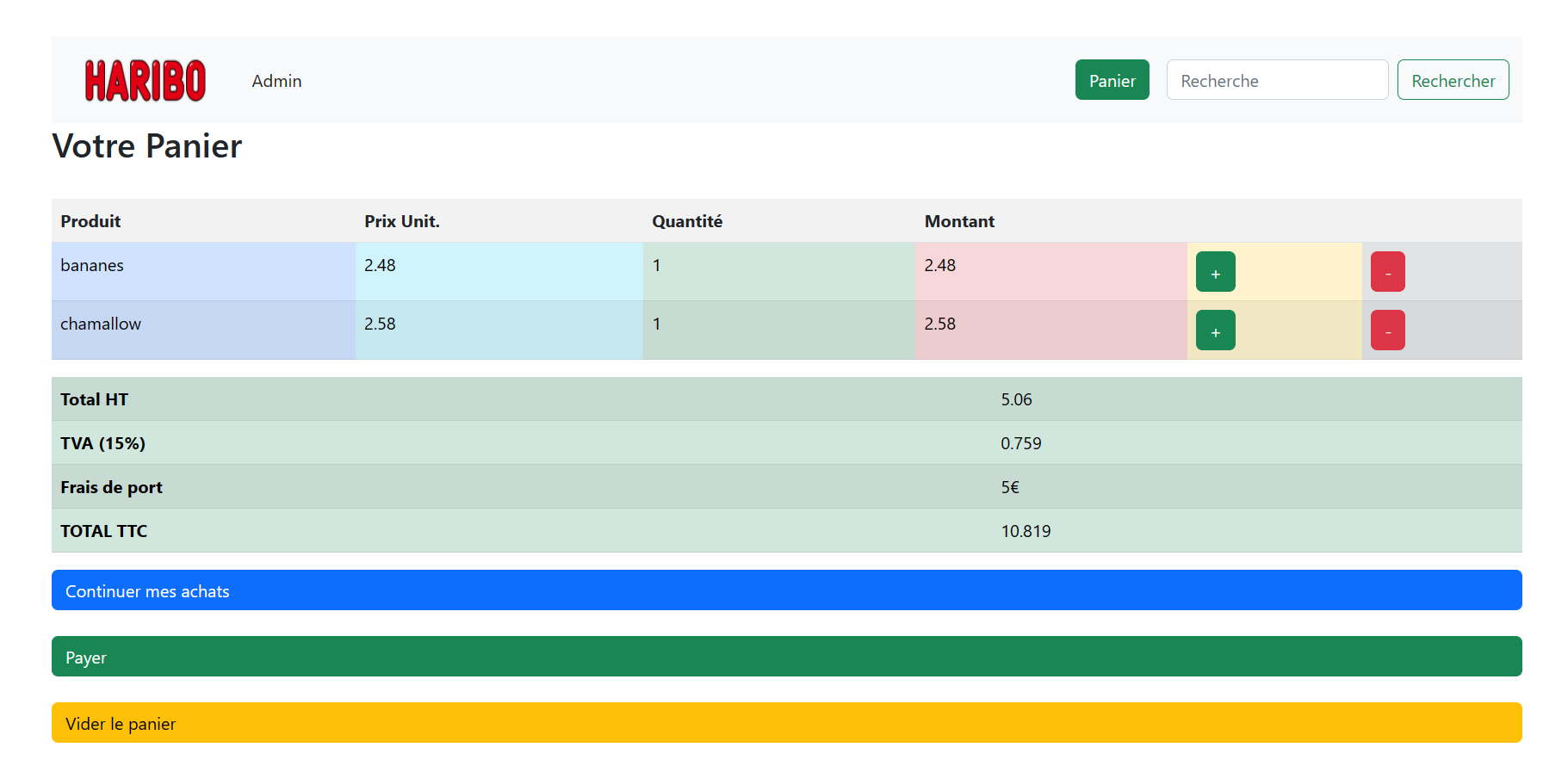Viewport: 1568px width, 772px height.
Task: Click the Votre Panier heading
Action: [x=147, y=146]
